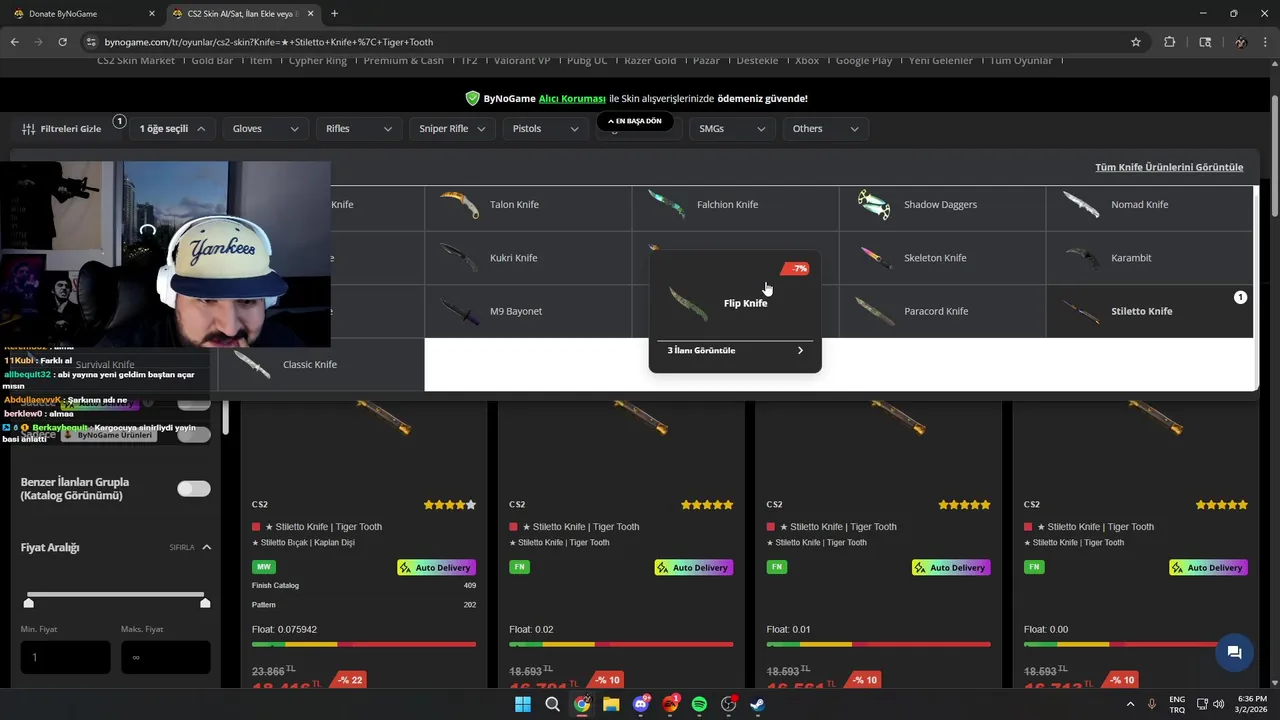1280x720 pixels.
Task: Toggle Sadece ByNoGame Ürünleri switch
Action: (x=194, y=434)
